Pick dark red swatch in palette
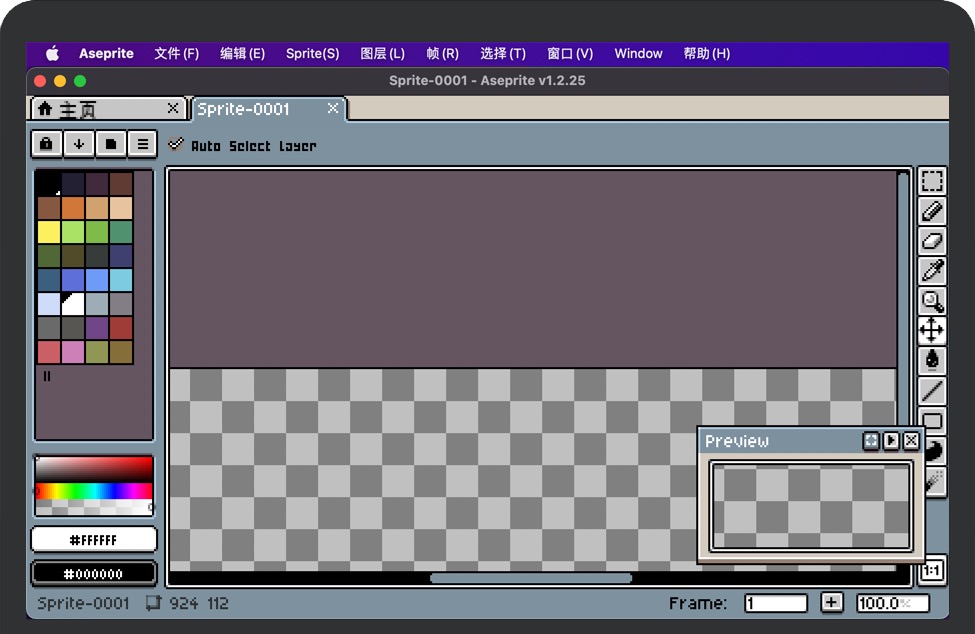Image resolution: width=975 pixels, height=634 pixels. [121, 328]
